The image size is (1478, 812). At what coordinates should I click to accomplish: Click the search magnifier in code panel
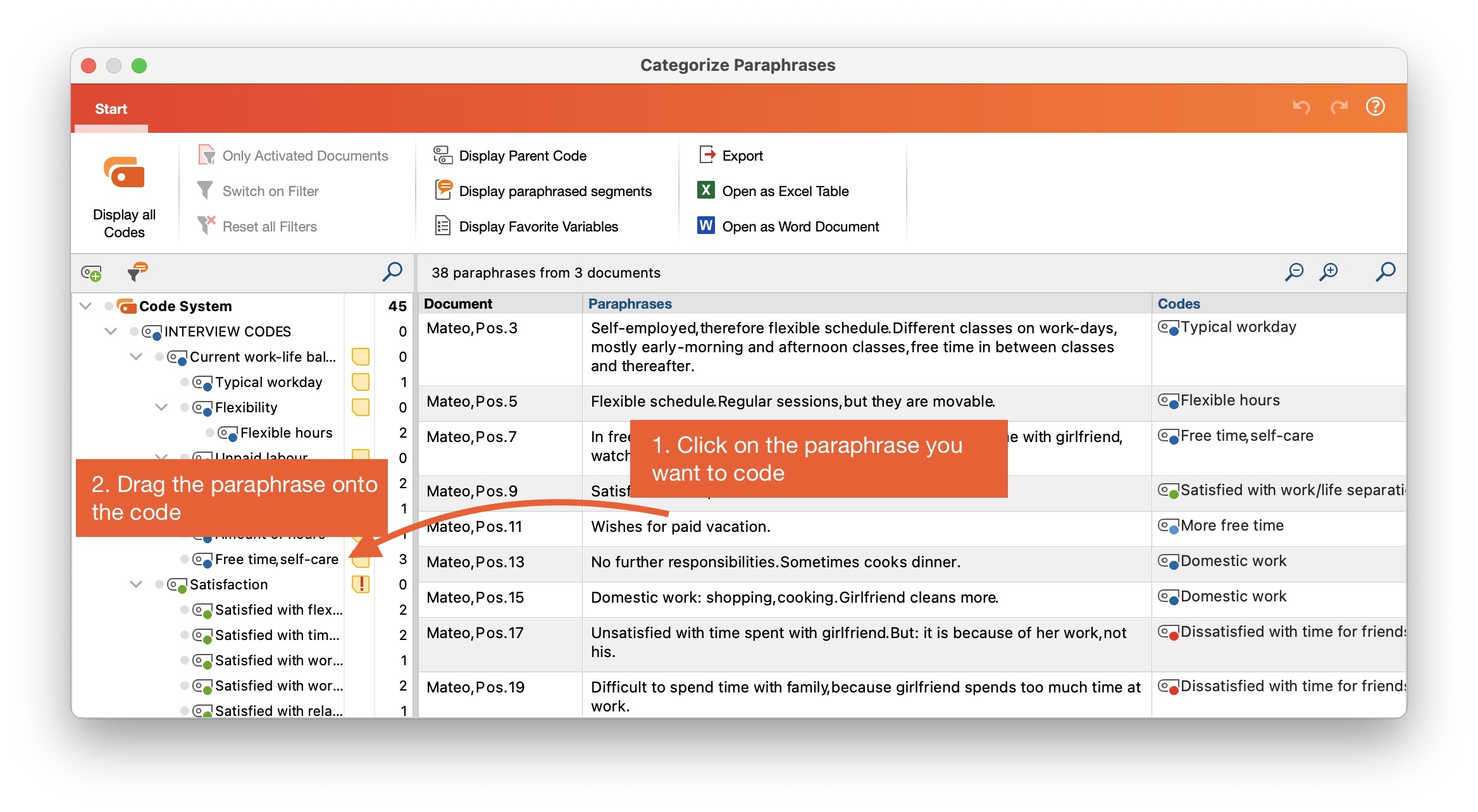[x=392, y=271]
